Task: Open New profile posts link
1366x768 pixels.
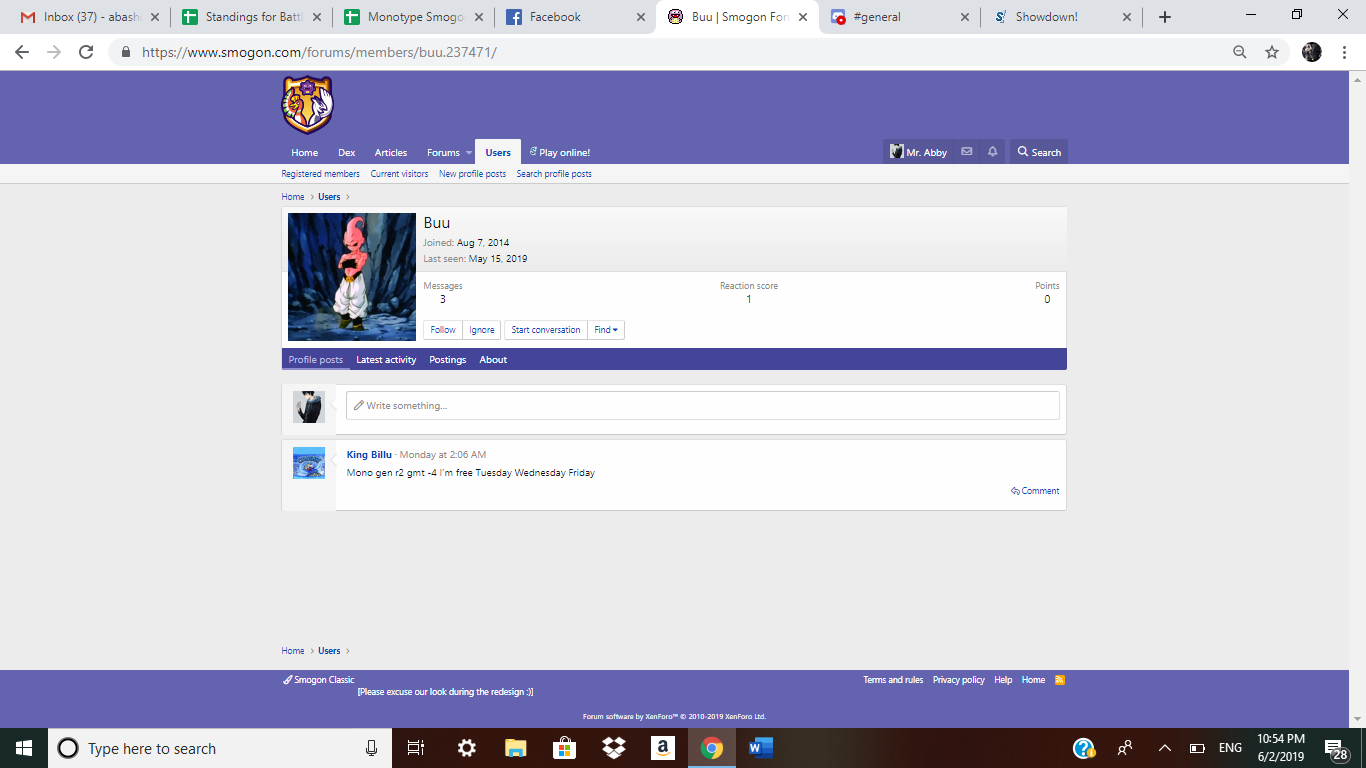Action: (x=472, y=174)
